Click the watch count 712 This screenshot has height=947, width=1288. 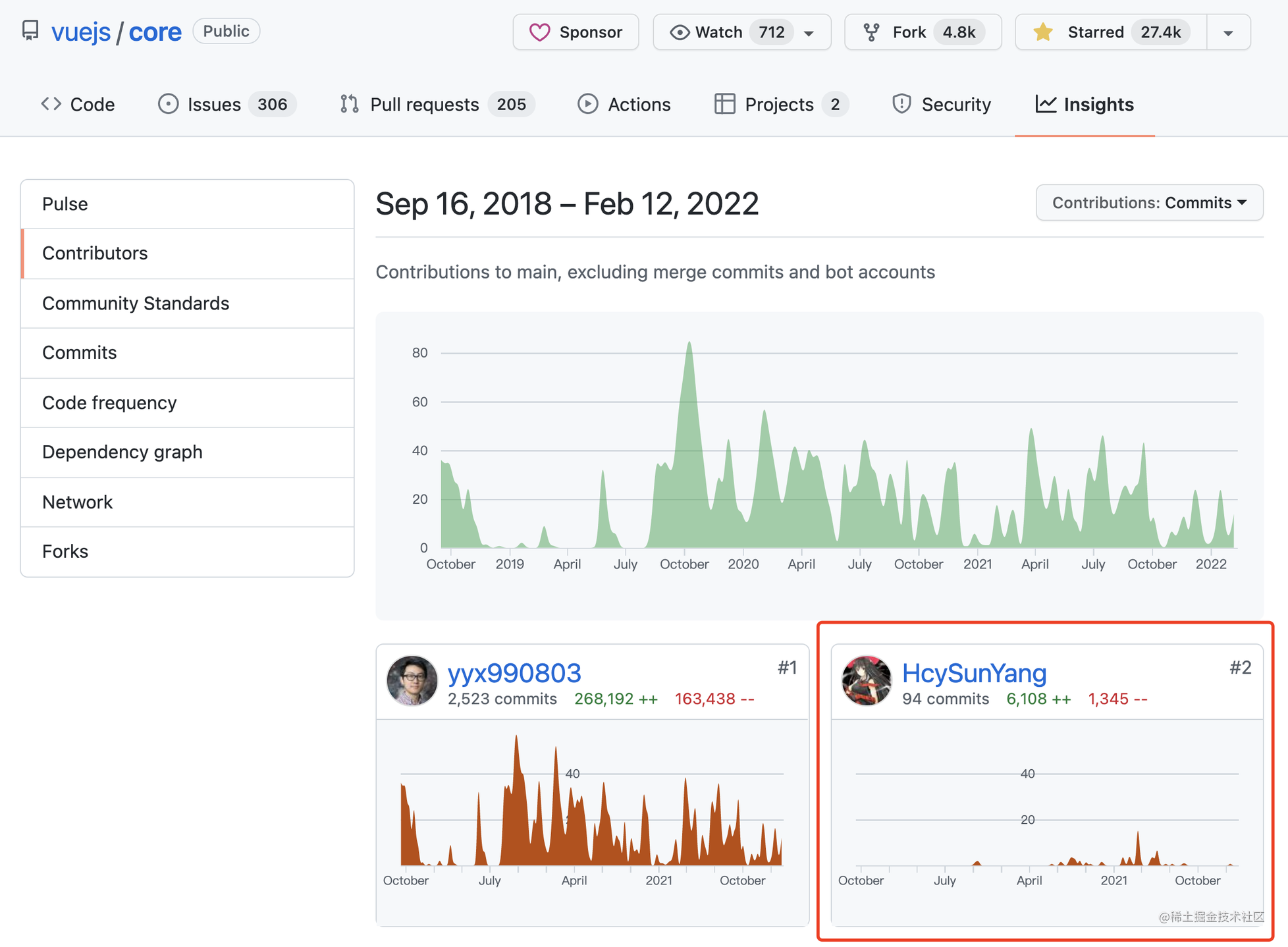click(771, 32)
